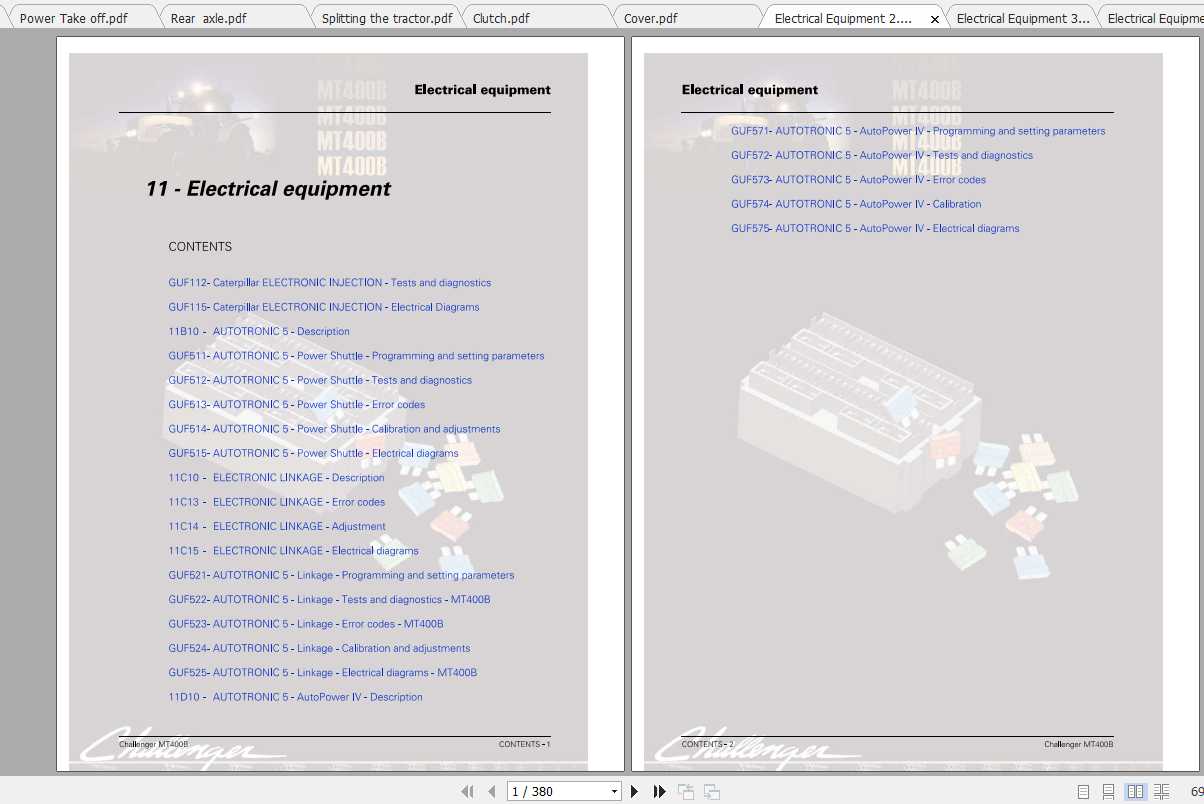Viewport: 1204px width, 804px height.
Task: Switch to Cover.pdf tab
Action: pos(650,18)
